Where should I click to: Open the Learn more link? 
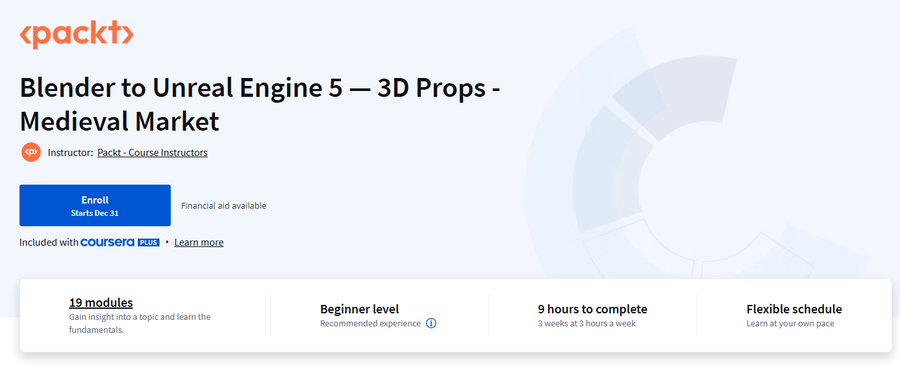point(199,242)
